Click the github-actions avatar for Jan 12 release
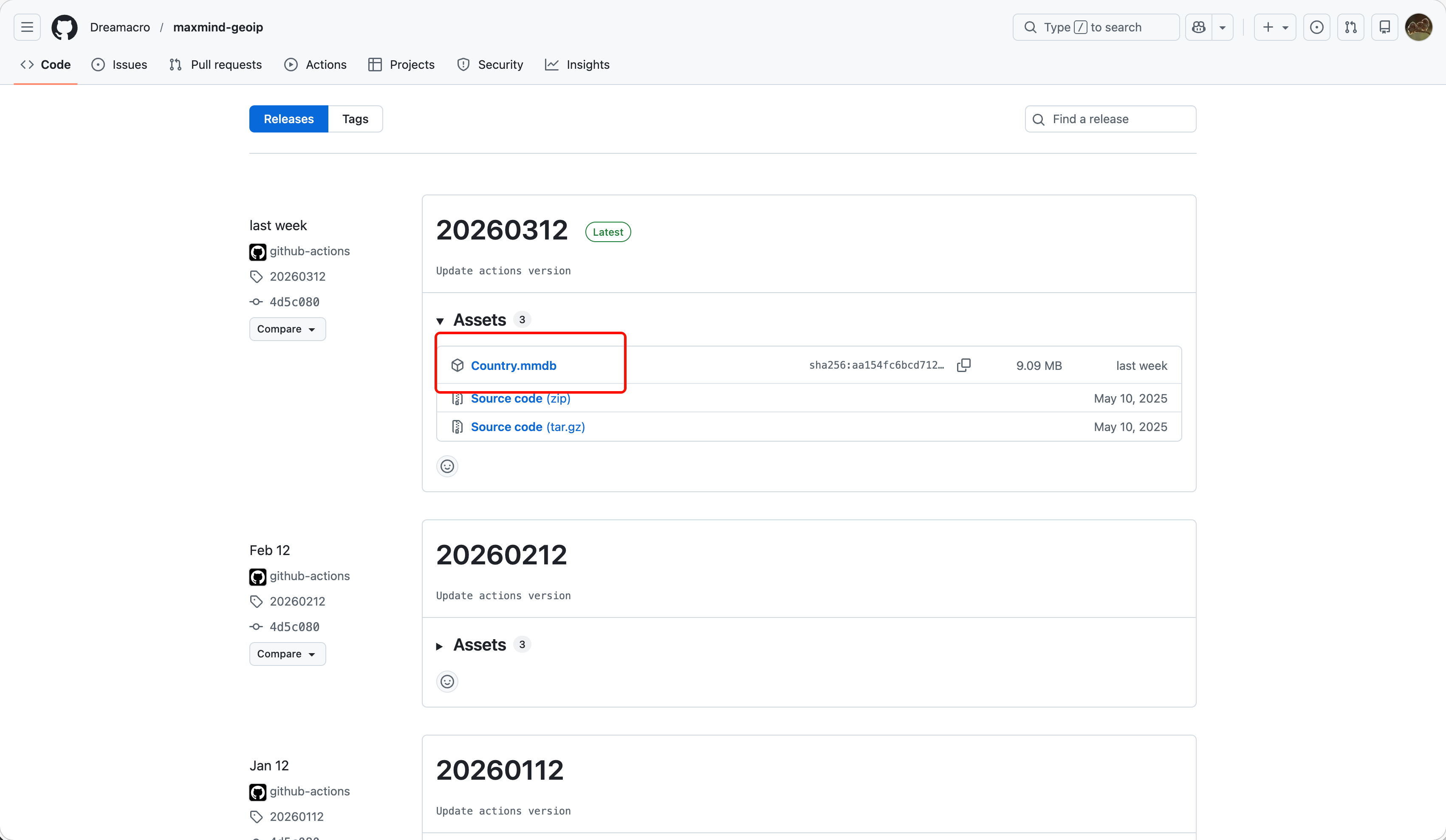Screen dimensions: 1446x840 (258, 792)
